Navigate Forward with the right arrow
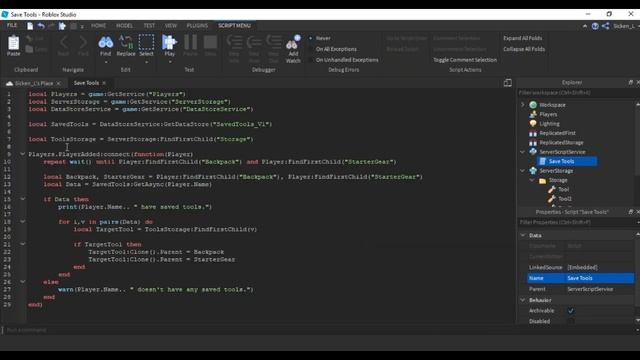 coord(83,42)
